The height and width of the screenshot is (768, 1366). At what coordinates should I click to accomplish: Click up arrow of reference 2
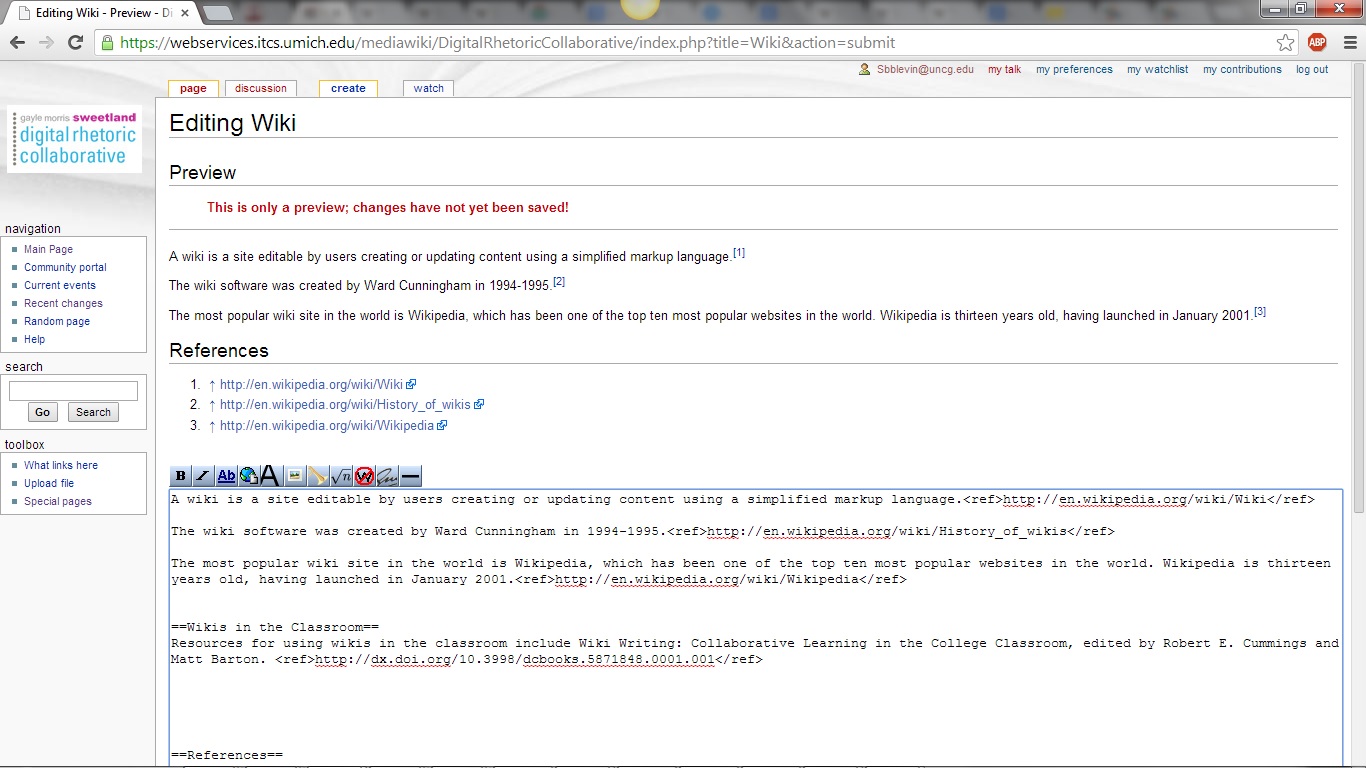212,405
